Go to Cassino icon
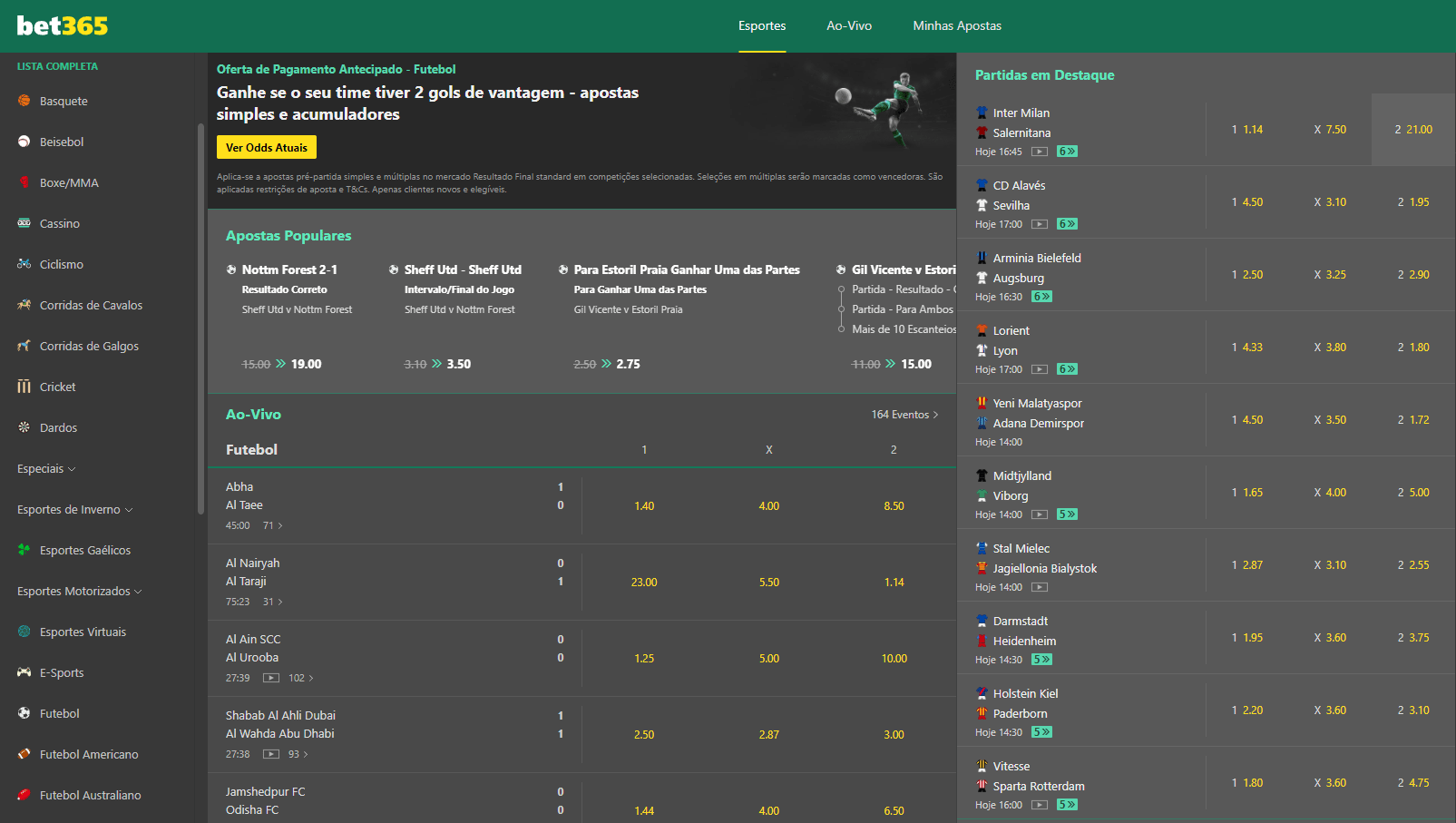Viewport: 1456px width, 823px height. pyautogui.click(x=24, y=223)
